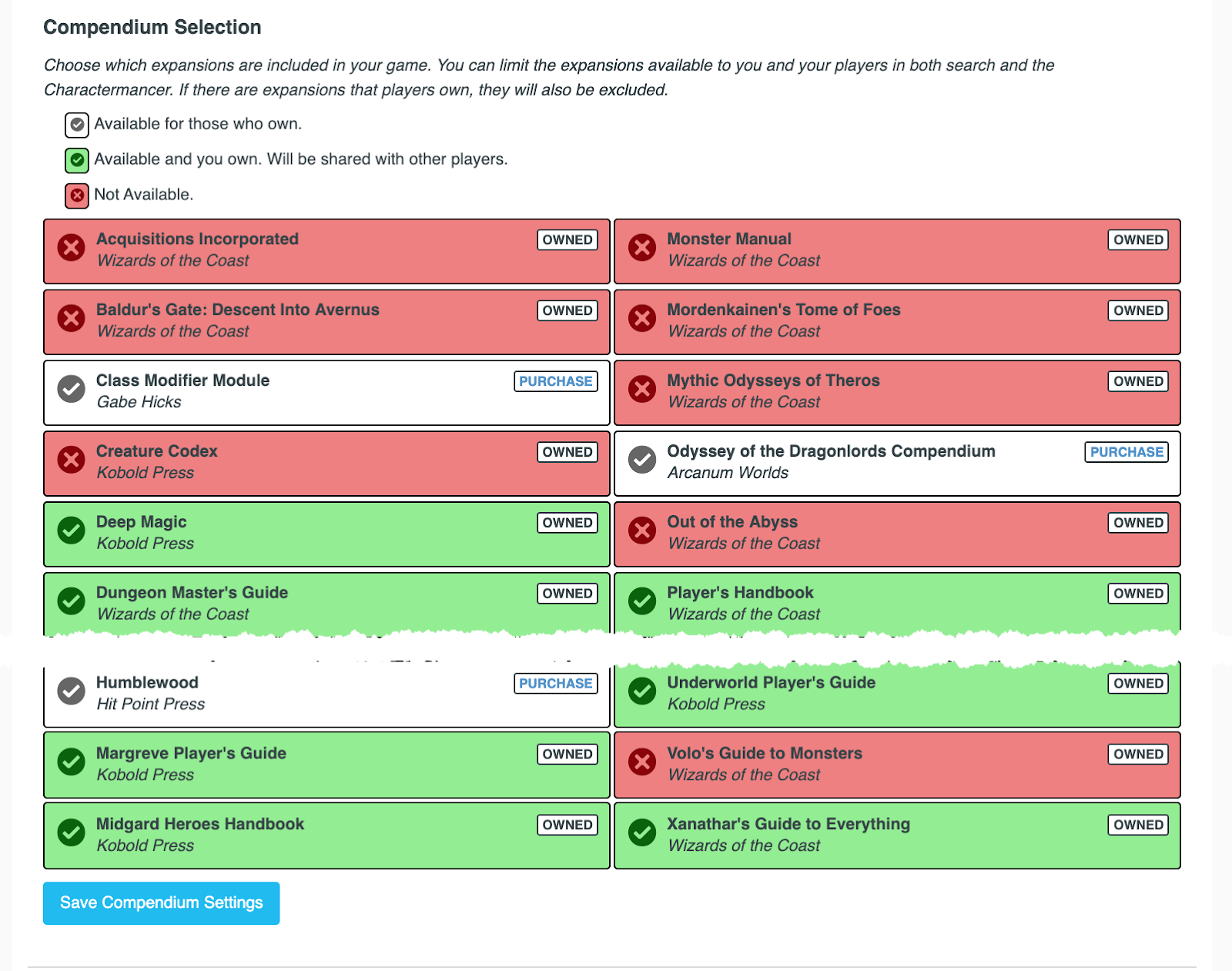
Task: Click the 'Compendium Selection' heading
Action: point(152,28)
